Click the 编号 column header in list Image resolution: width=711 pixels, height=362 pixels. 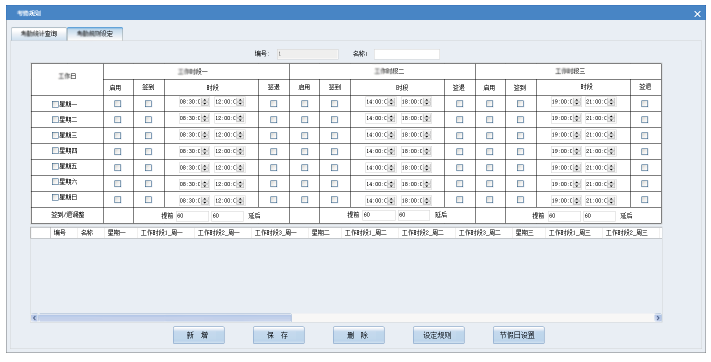pos(63,233)
